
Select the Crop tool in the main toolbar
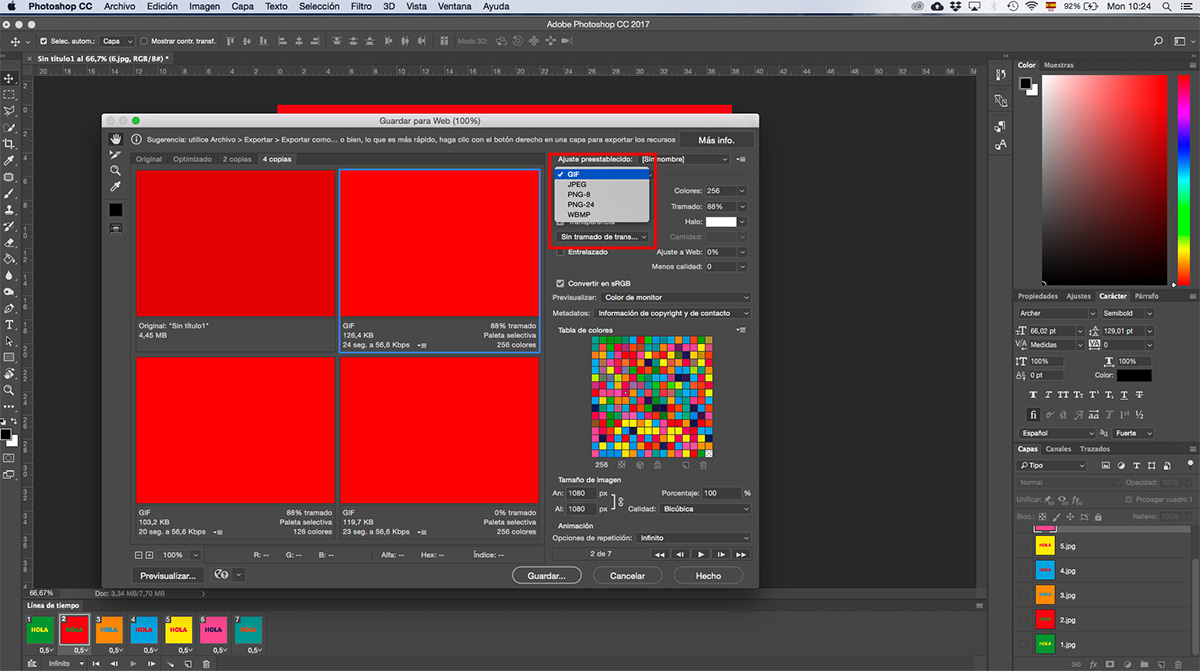coord(9,144)
